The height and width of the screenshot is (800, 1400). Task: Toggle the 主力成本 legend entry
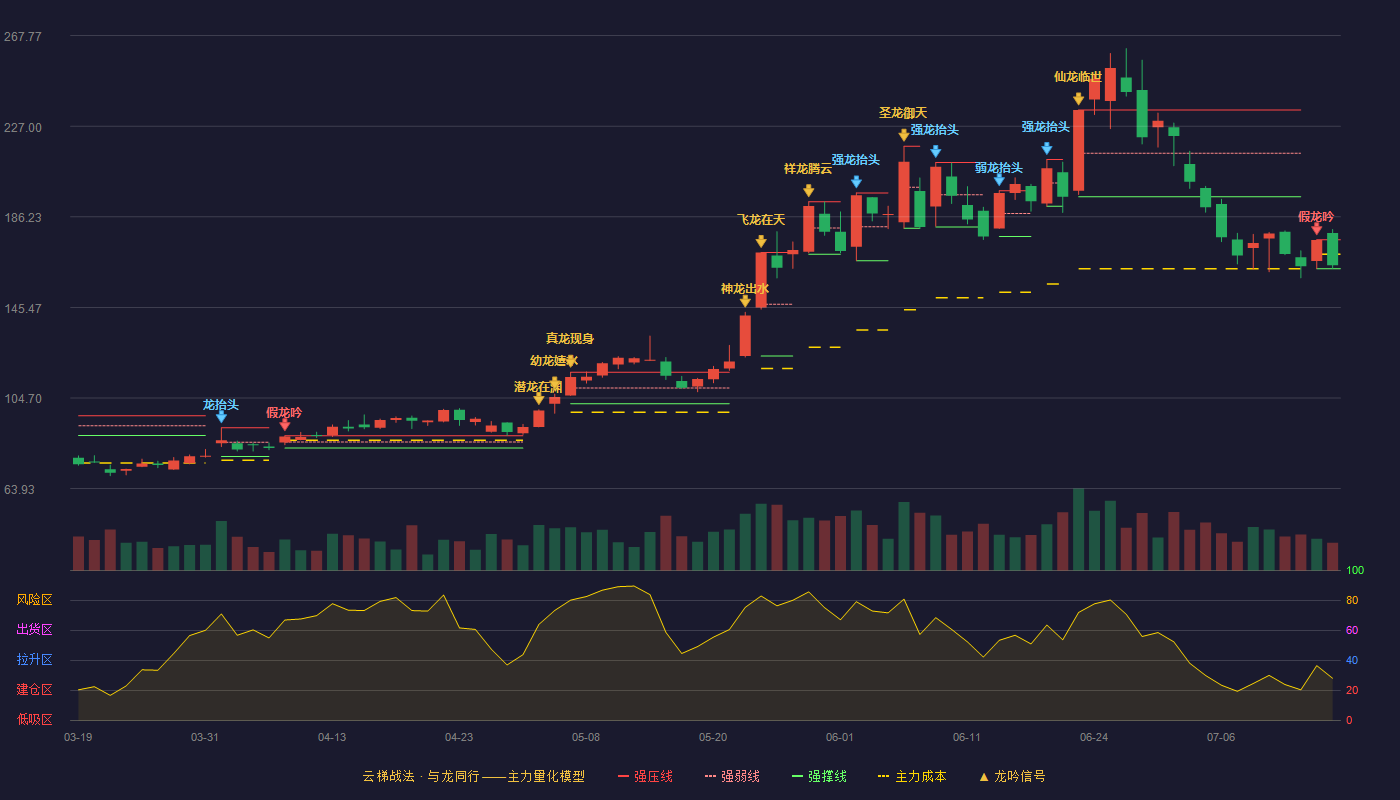[912, 776]
